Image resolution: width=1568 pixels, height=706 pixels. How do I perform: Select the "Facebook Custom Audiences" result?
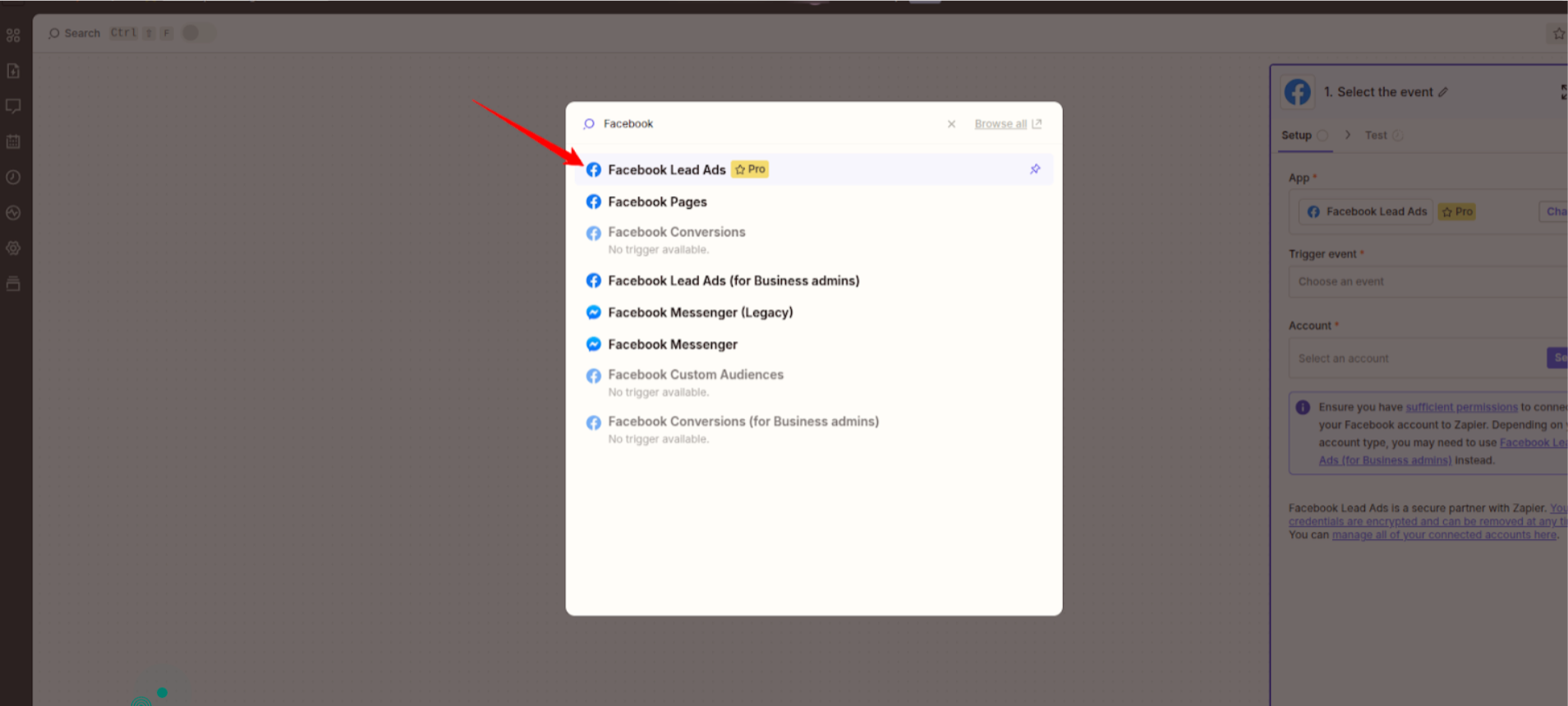[814, 382]
